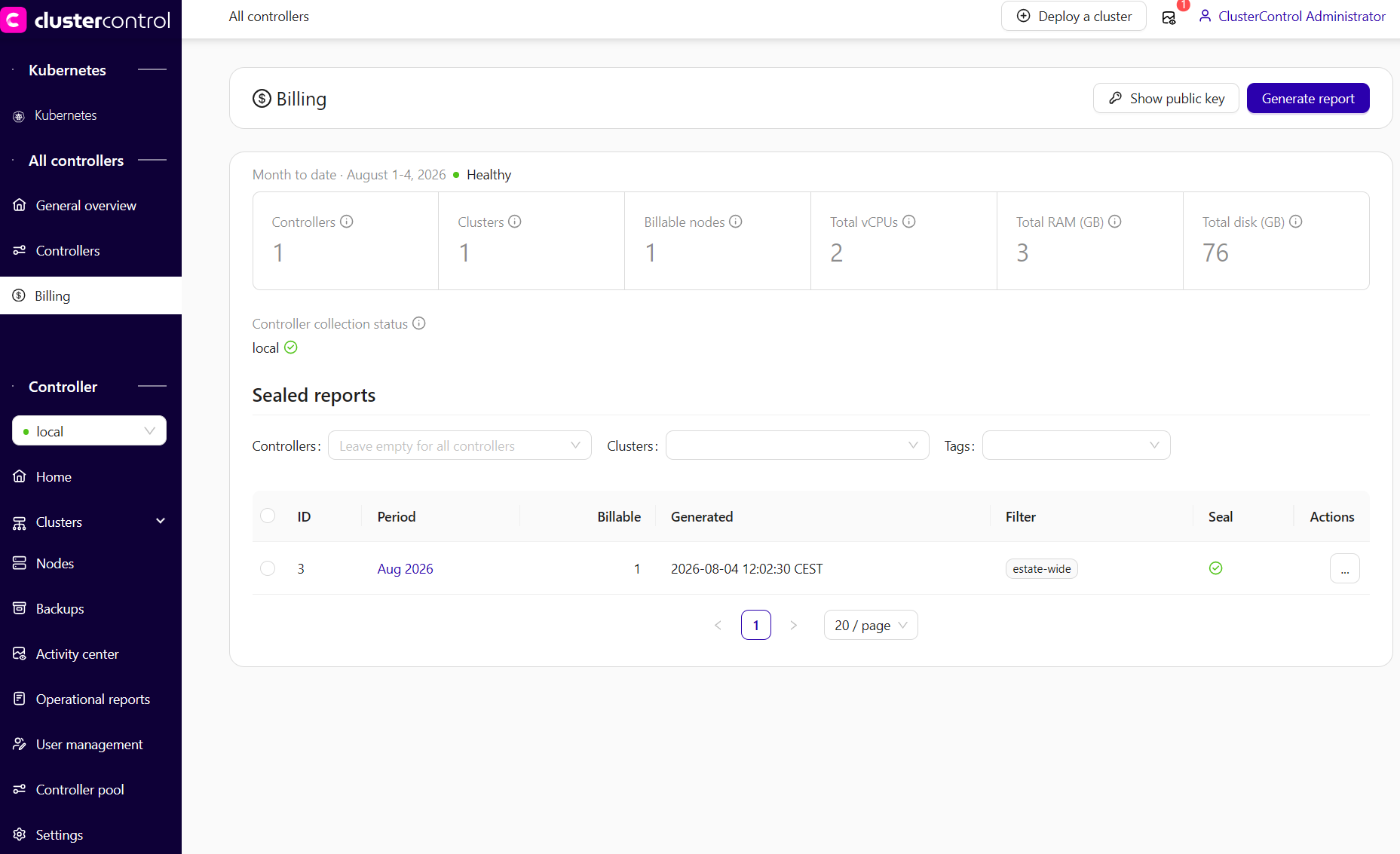Select report row with ID 3
This screenshot has width=1400, height=854.
pos(268,568)
